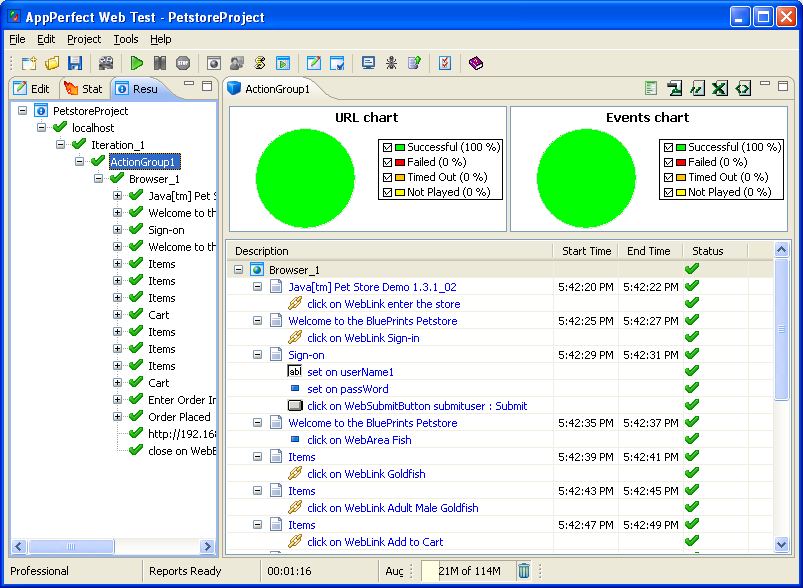Image resolution: width=803 pixels, height=588 pixels.
Task: Collapse the PetstoreProject tree node
Action: pos(23,111)
